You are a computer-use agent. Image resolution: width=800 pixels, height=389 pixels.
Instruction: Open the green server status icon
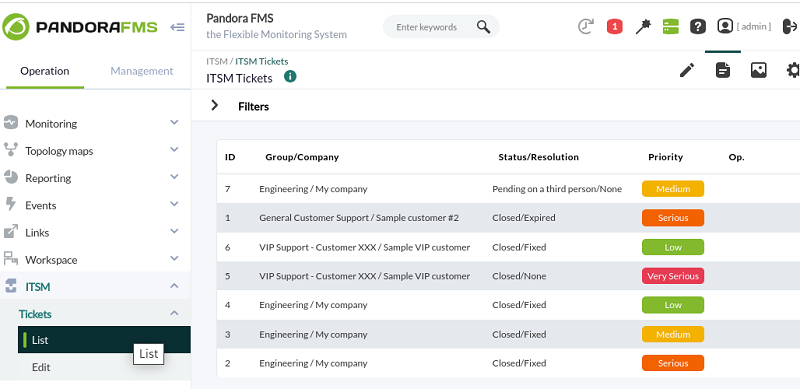(670, 27)
